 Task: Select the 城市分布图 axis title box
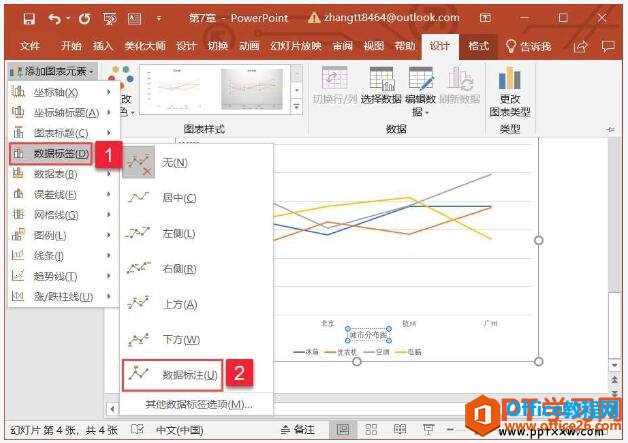368,335
